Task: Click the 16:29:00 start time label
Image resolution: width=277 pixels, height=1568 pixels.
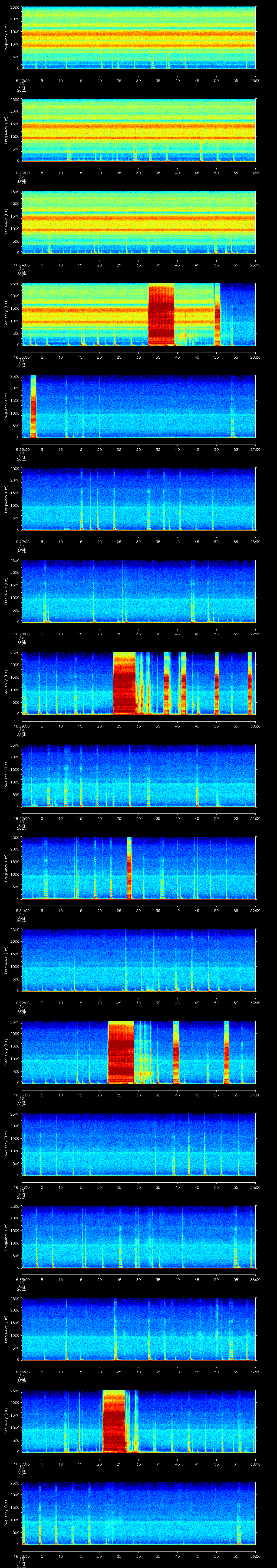Action: pyautogui.click(x=21, y=726)
